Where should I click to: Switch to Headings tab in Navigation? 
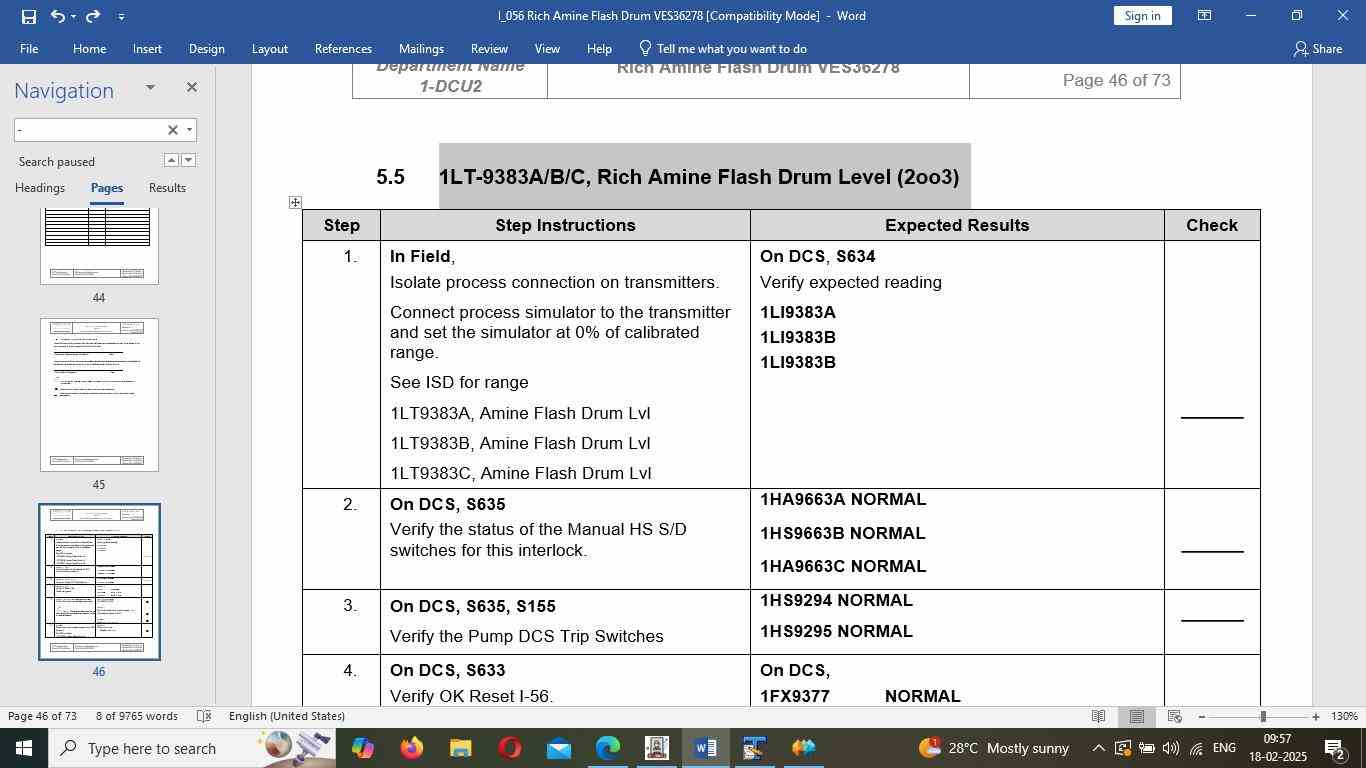tap(40, 188)
